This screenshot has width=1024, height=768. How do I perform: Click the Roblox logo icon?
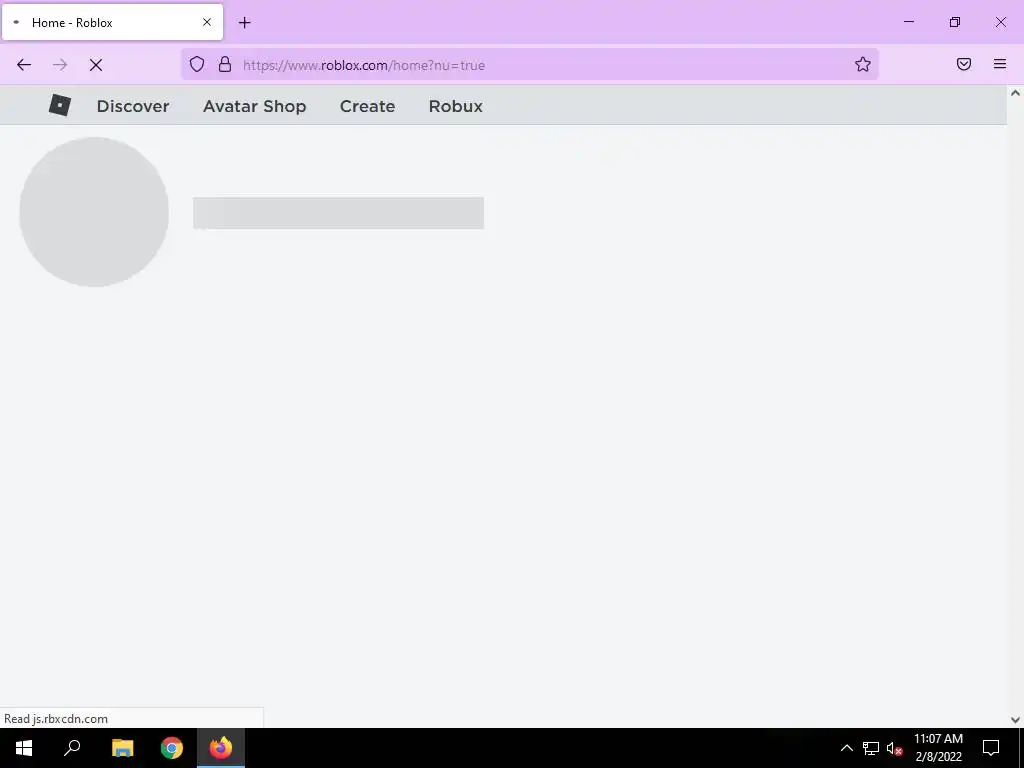pyautogui.click(x=59, y=105)
